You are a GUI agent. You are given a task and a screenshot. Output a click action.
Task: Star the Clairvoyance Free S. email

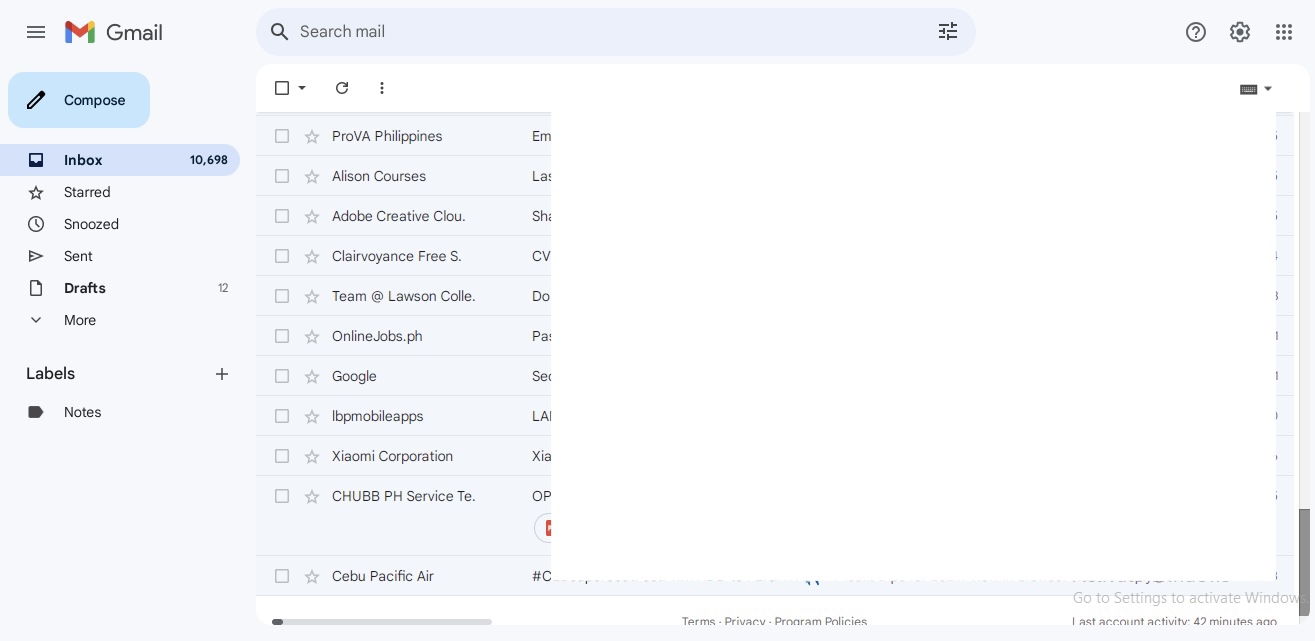(x=312, y=256)
